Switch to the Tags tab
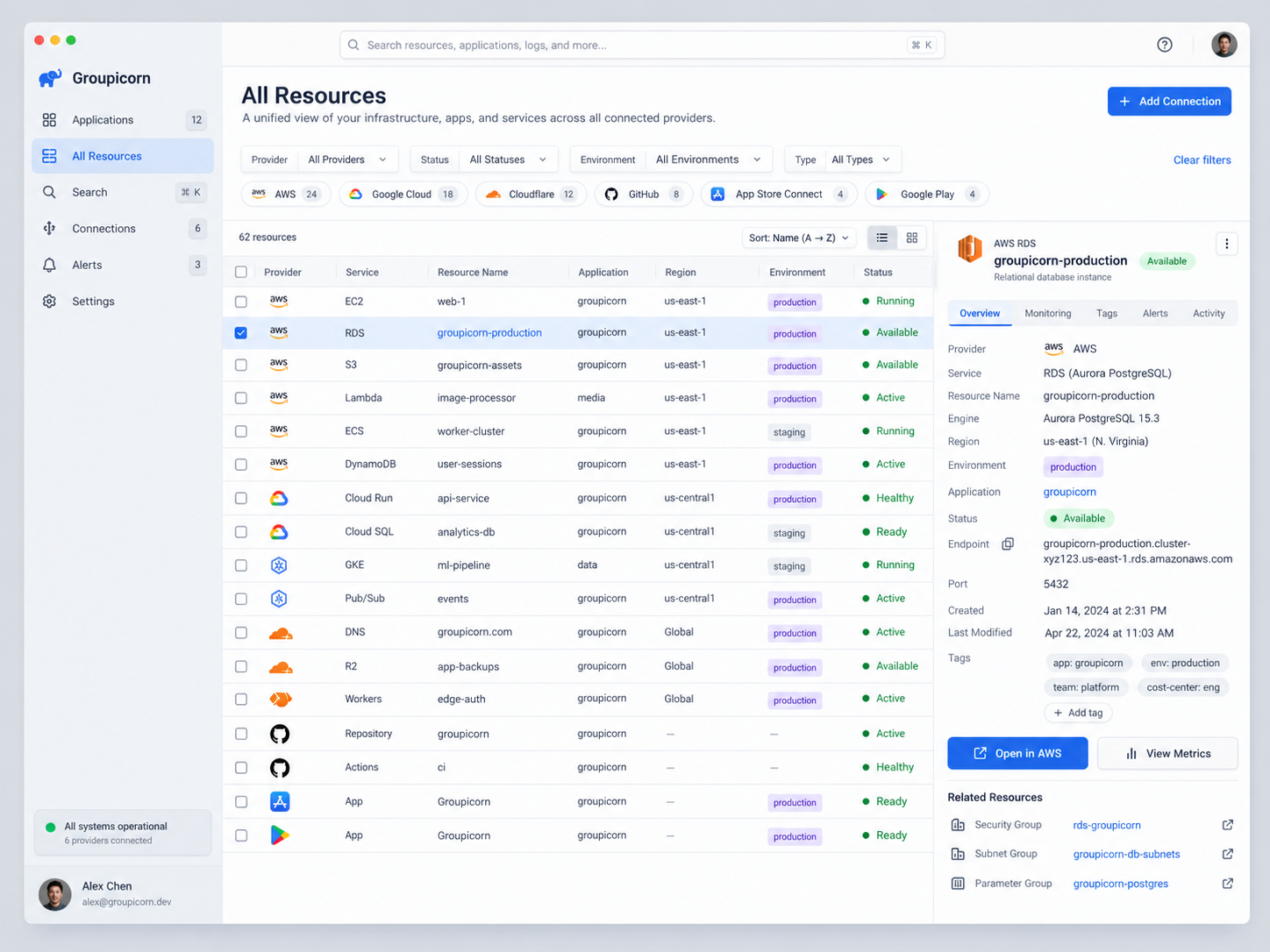Screen dimensions: 1270x952 [1107, 314]
